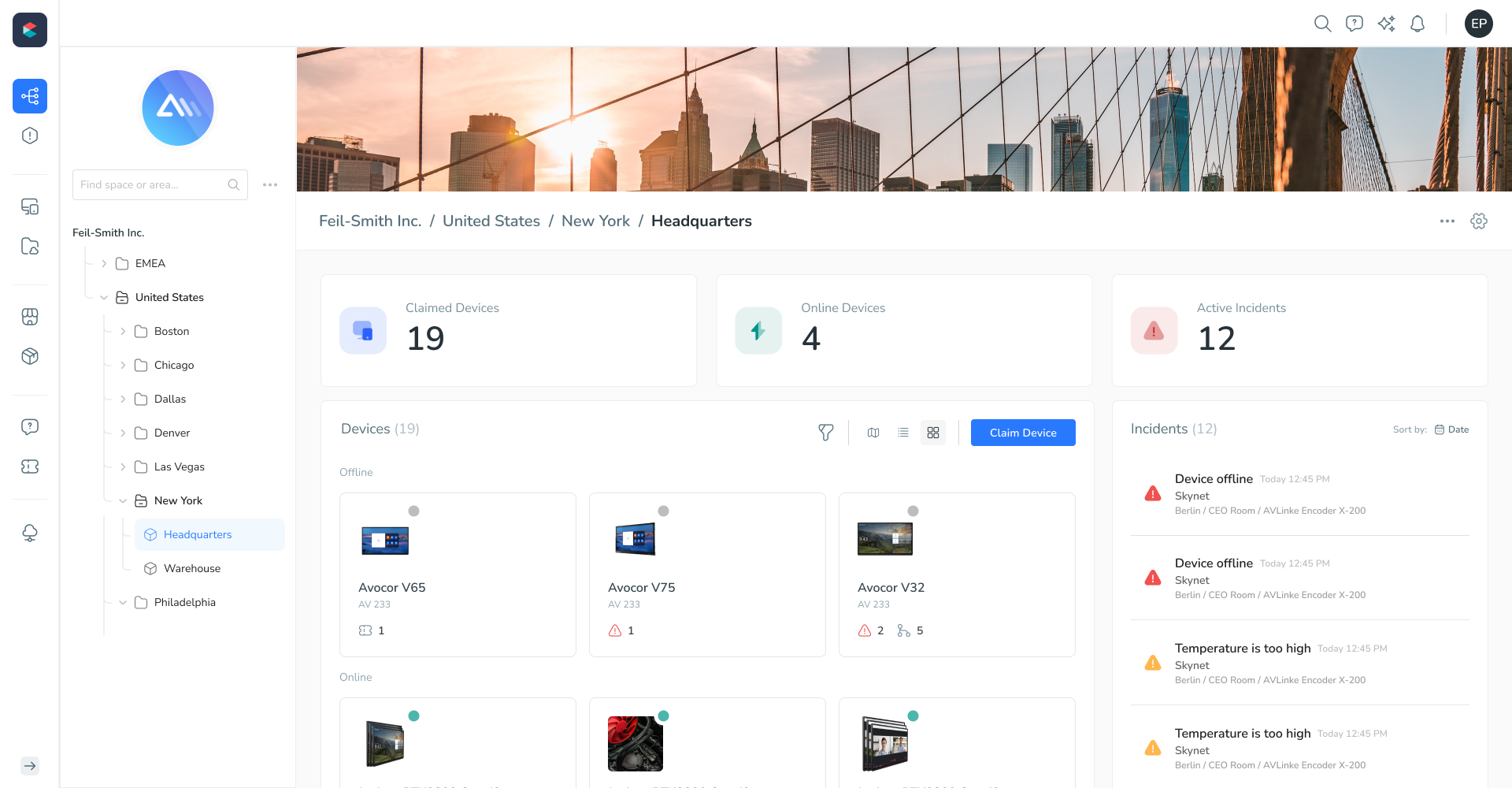Image resolution: width=1512 pixels, height=788 pixels.
Task: Open the folder search sidebar icon
Action: [x=30, y=246]
